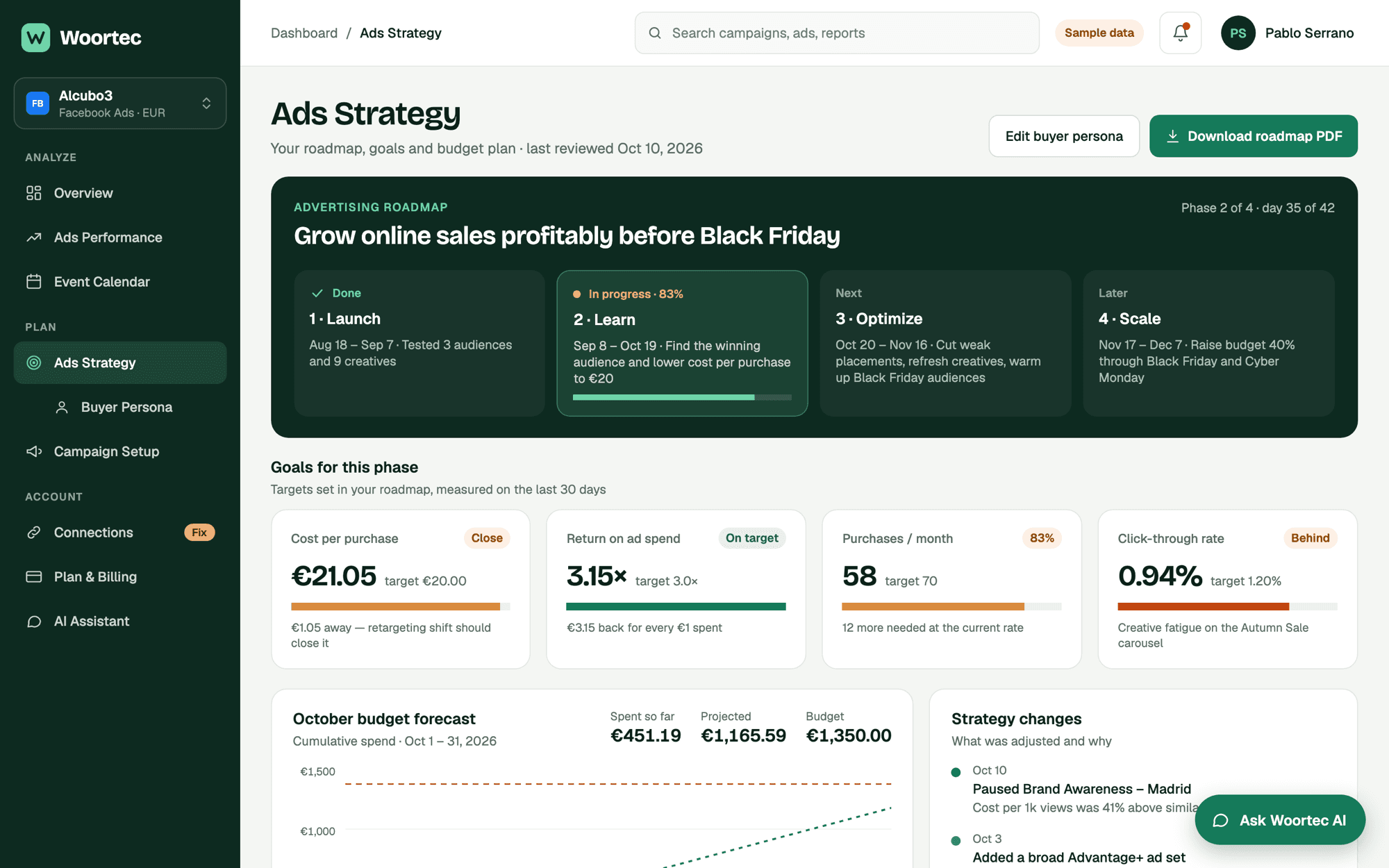Open the Alcubo3 account switcher

120,103
